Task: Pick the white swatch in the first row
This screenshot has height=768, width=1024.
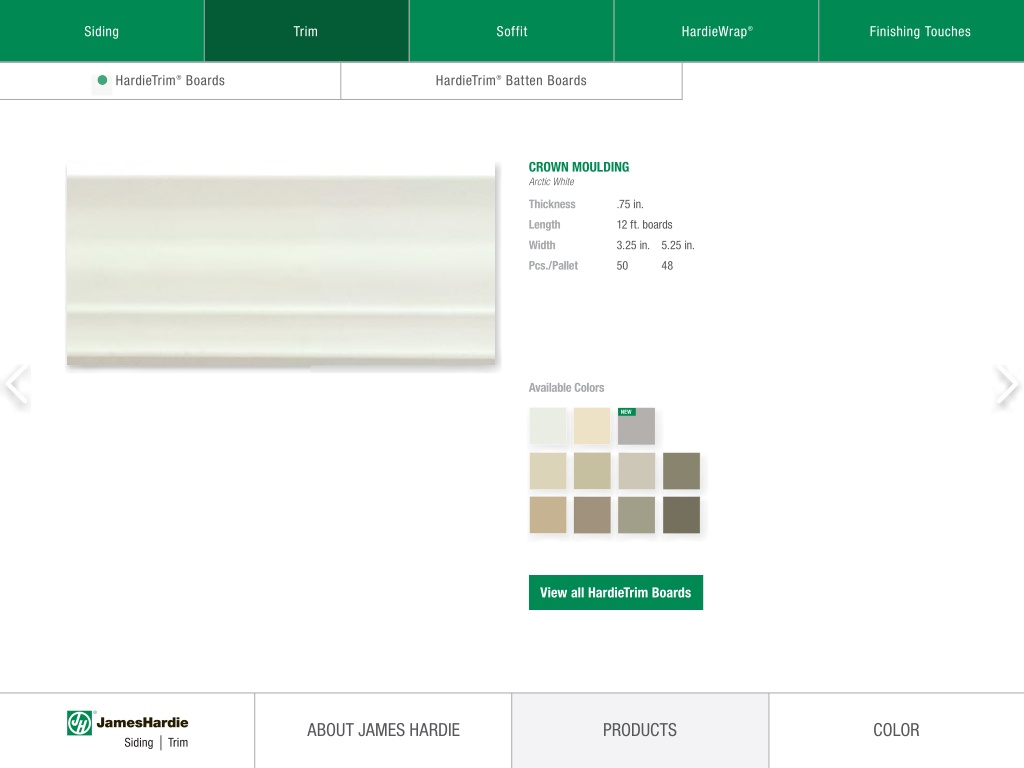Action: click(x=548, y=426)
